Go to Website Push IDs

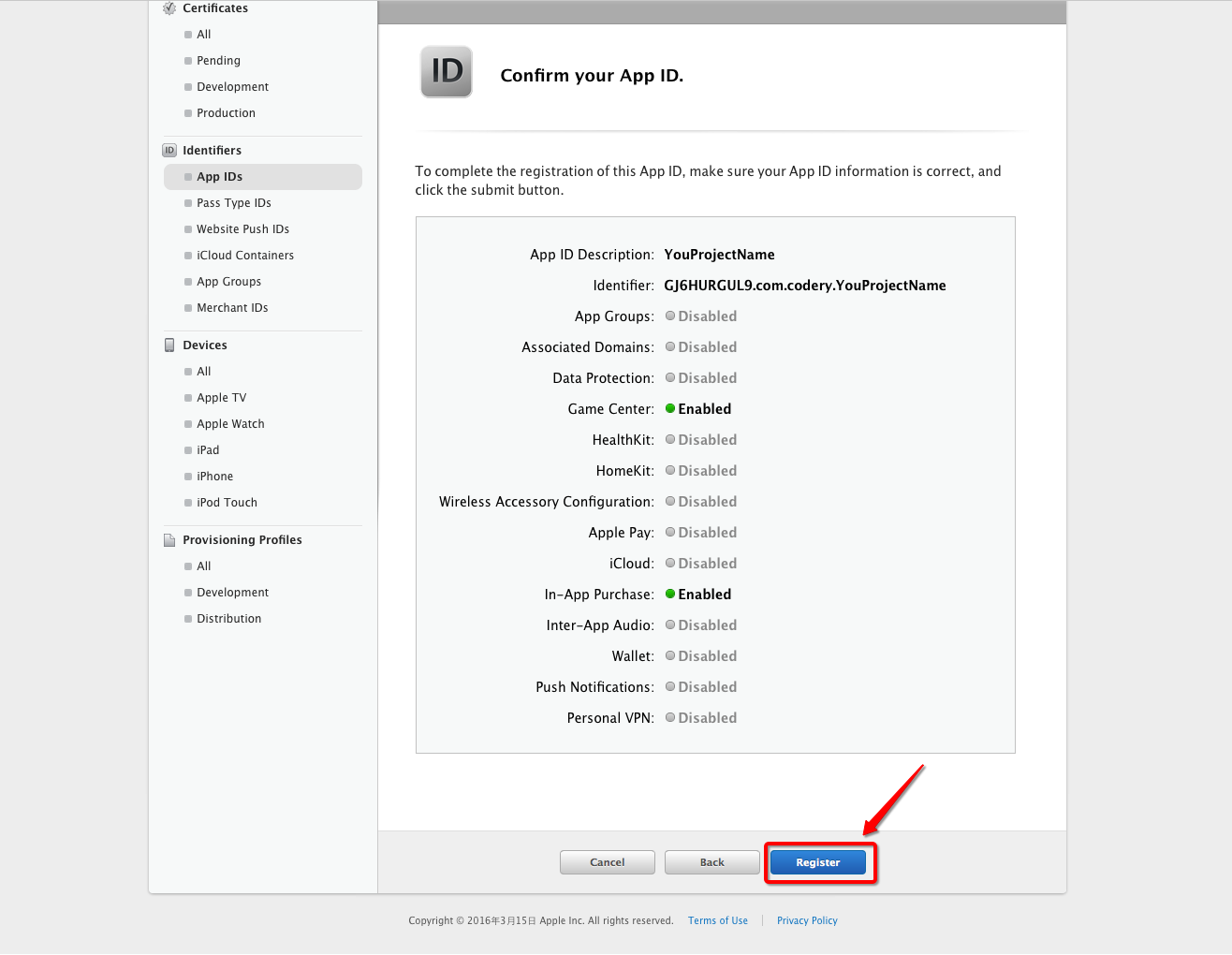[x=242, y=229]
